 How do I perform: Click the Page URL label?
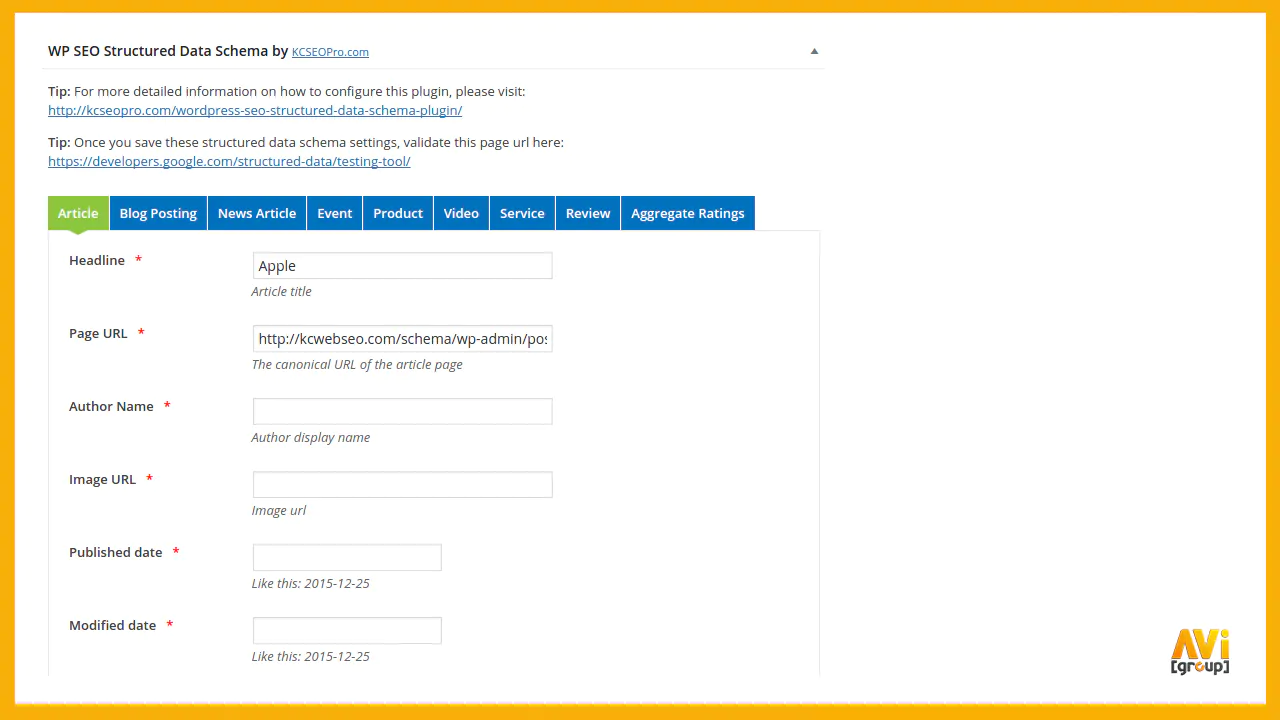[98, 333]
